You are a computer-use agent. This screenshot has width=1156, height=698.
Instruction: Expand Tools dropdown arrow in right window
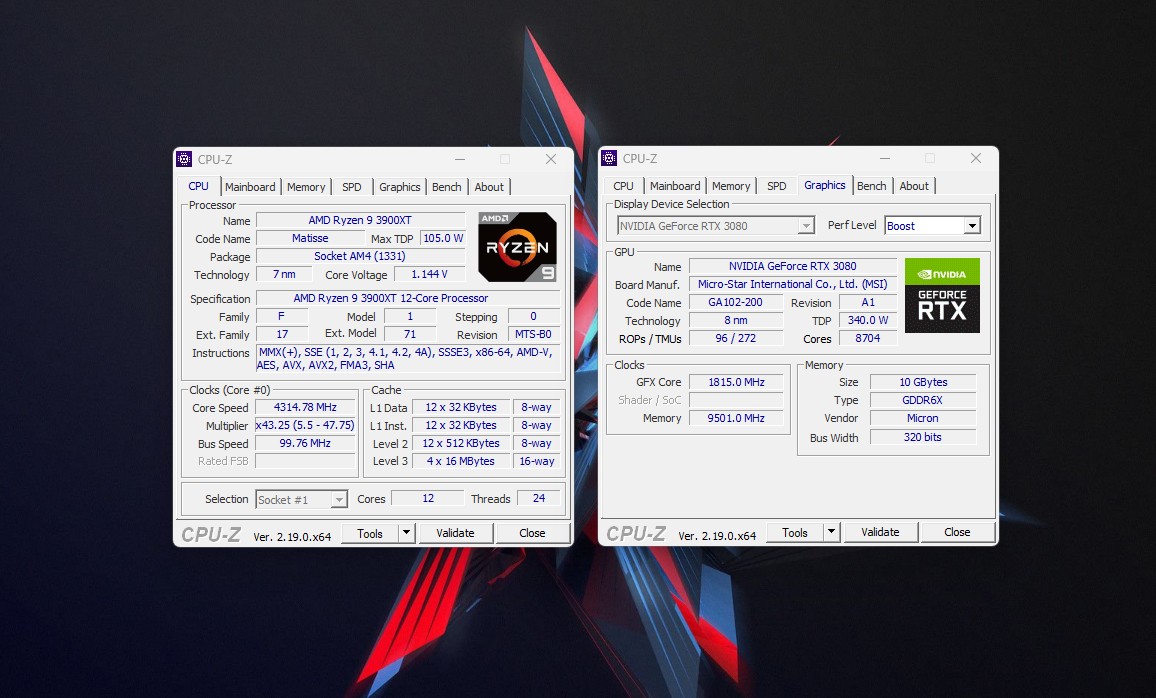click(x=831, y=531)
